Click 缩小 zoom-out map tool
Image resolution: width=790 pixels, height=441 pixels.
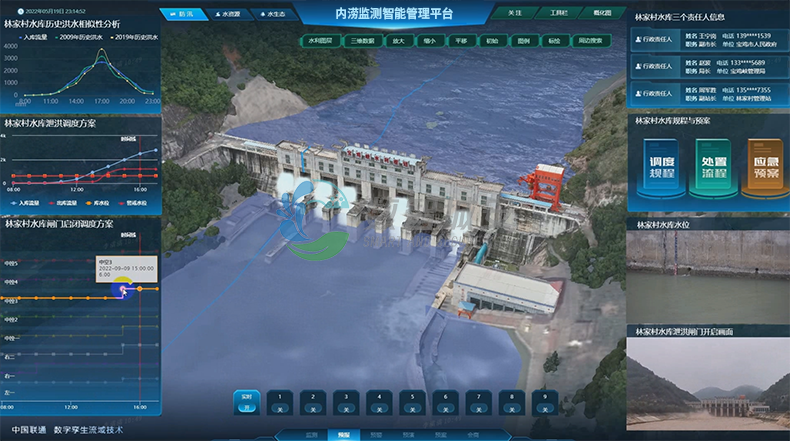point(429,42)
